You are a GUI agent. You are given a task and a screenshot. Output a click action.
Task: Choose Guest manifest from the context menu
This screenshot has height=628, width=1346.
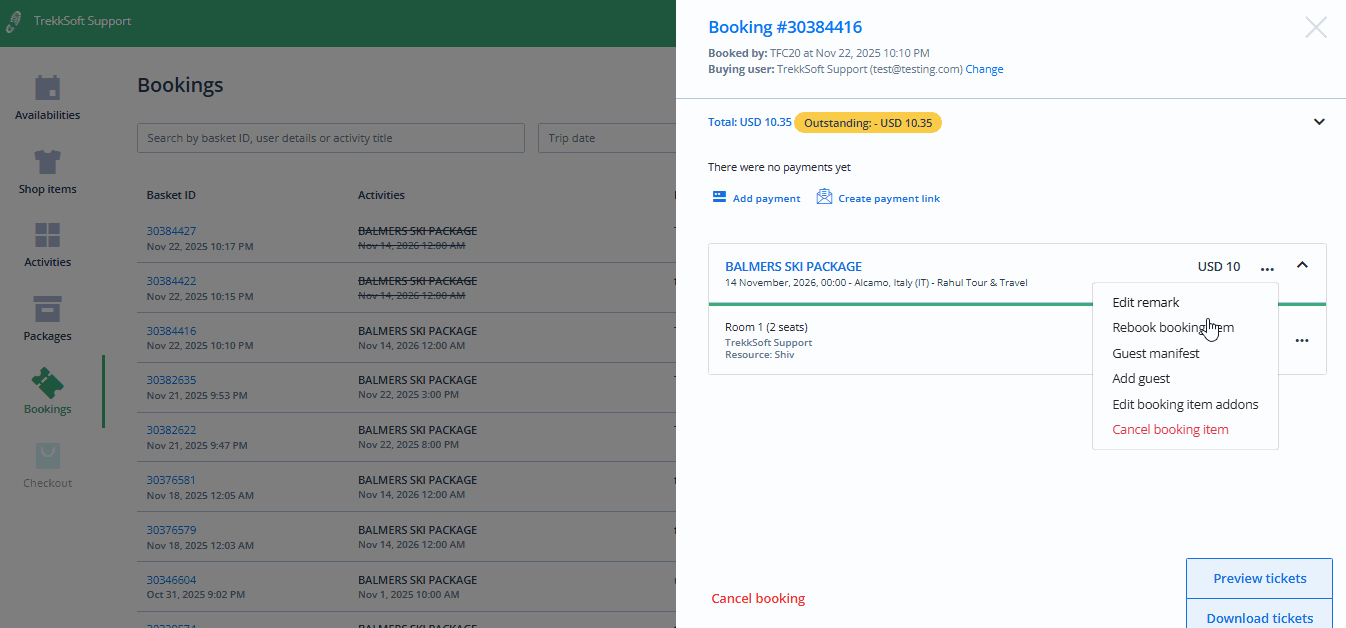(1155, 353)
